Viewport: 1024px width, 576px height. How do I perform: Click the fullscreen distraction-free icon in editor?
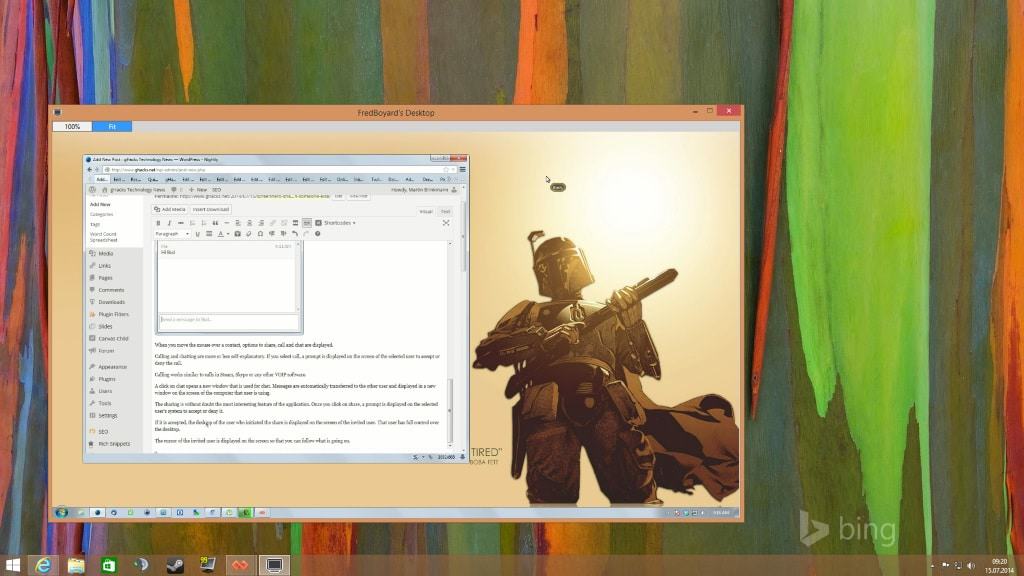pyautogui.click(x=446, y=223)
